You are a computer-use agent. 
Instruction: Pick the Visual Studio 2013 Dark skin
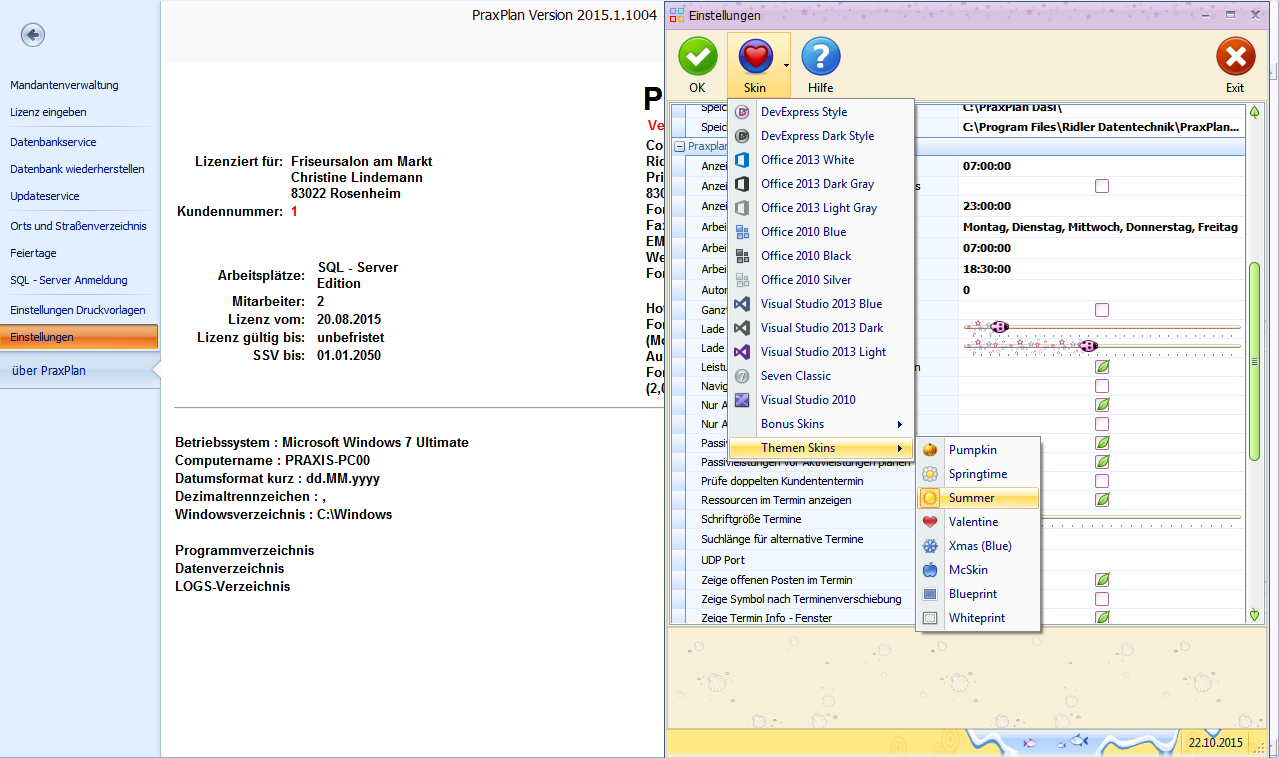(820, 328)
